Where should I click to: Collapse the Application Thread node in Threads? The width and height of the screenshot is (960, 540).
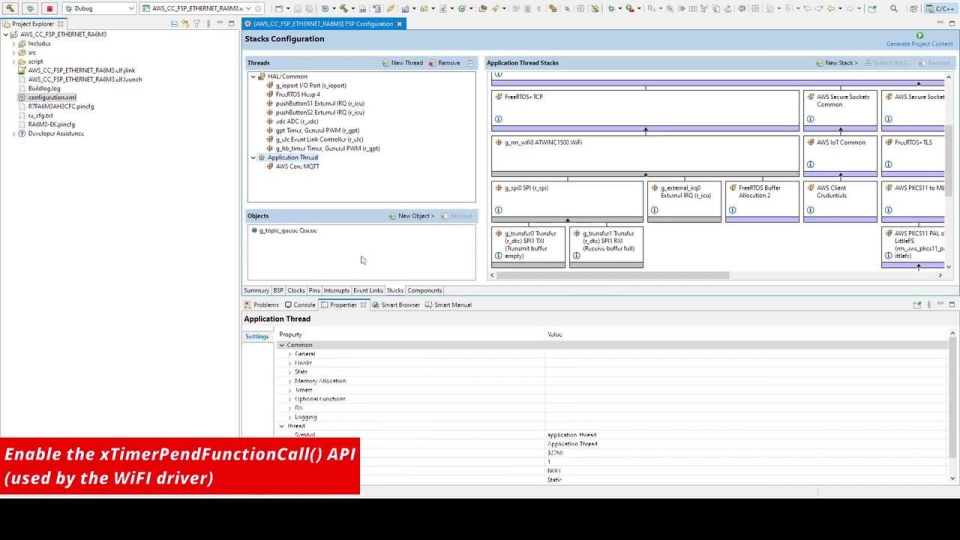253,157
